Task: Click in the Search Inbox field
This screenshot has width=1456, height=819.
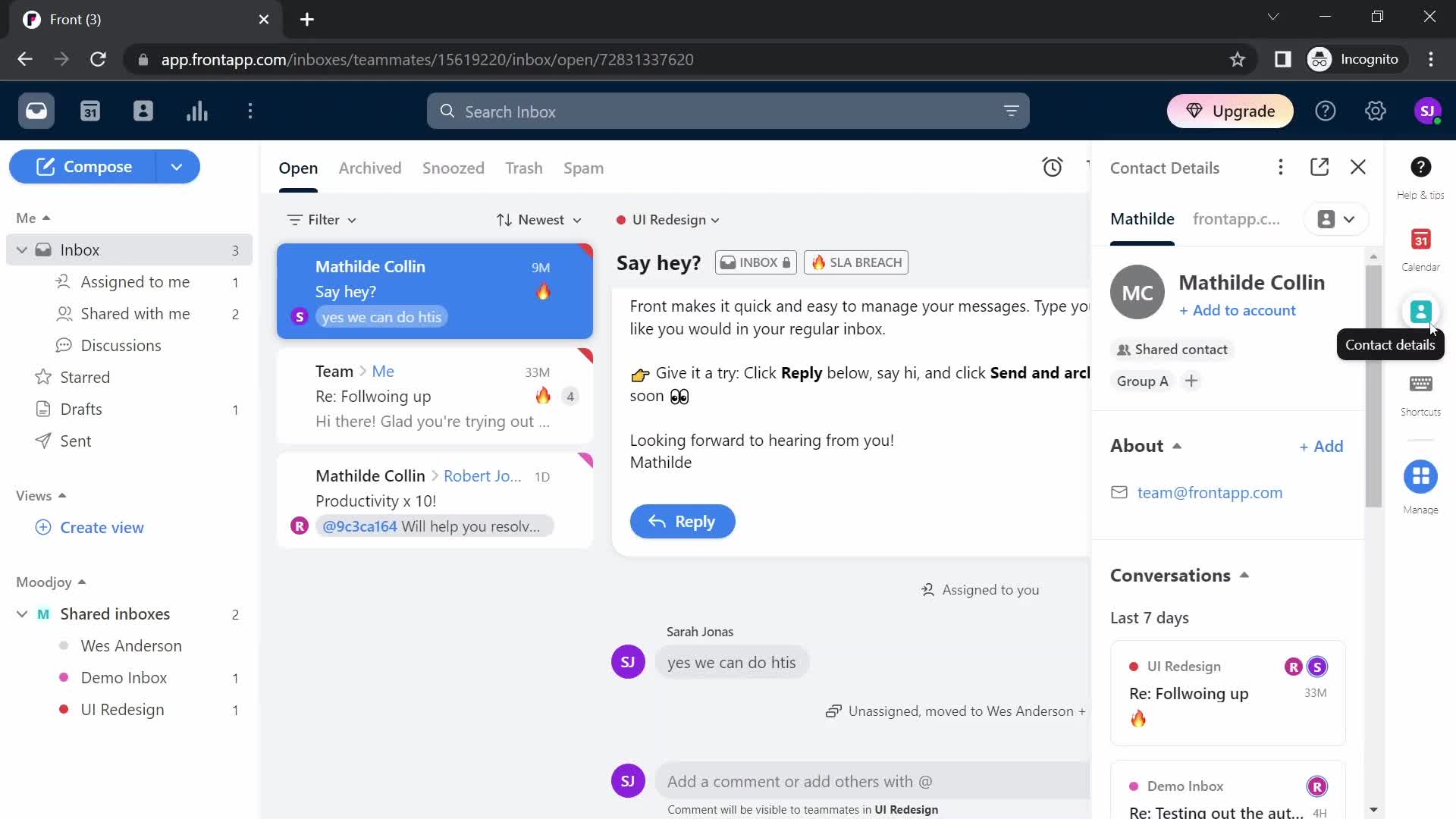Action: pos(728,111)
